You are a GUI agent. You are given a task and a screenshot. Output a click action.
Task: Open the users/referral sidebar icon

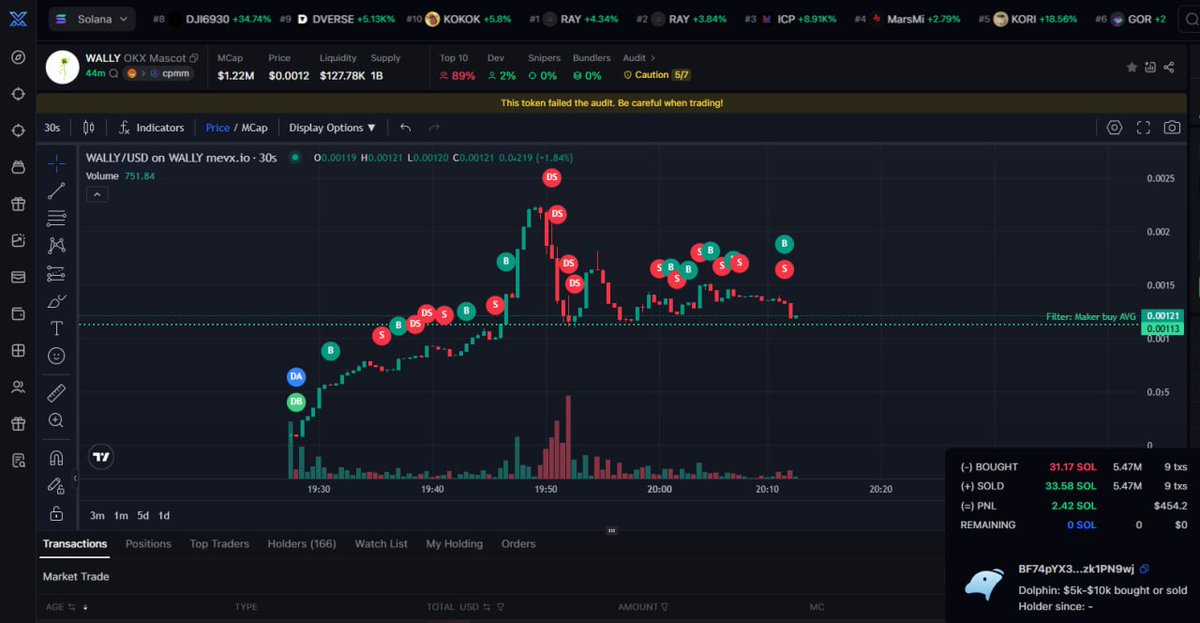click(x=18, y=387)
